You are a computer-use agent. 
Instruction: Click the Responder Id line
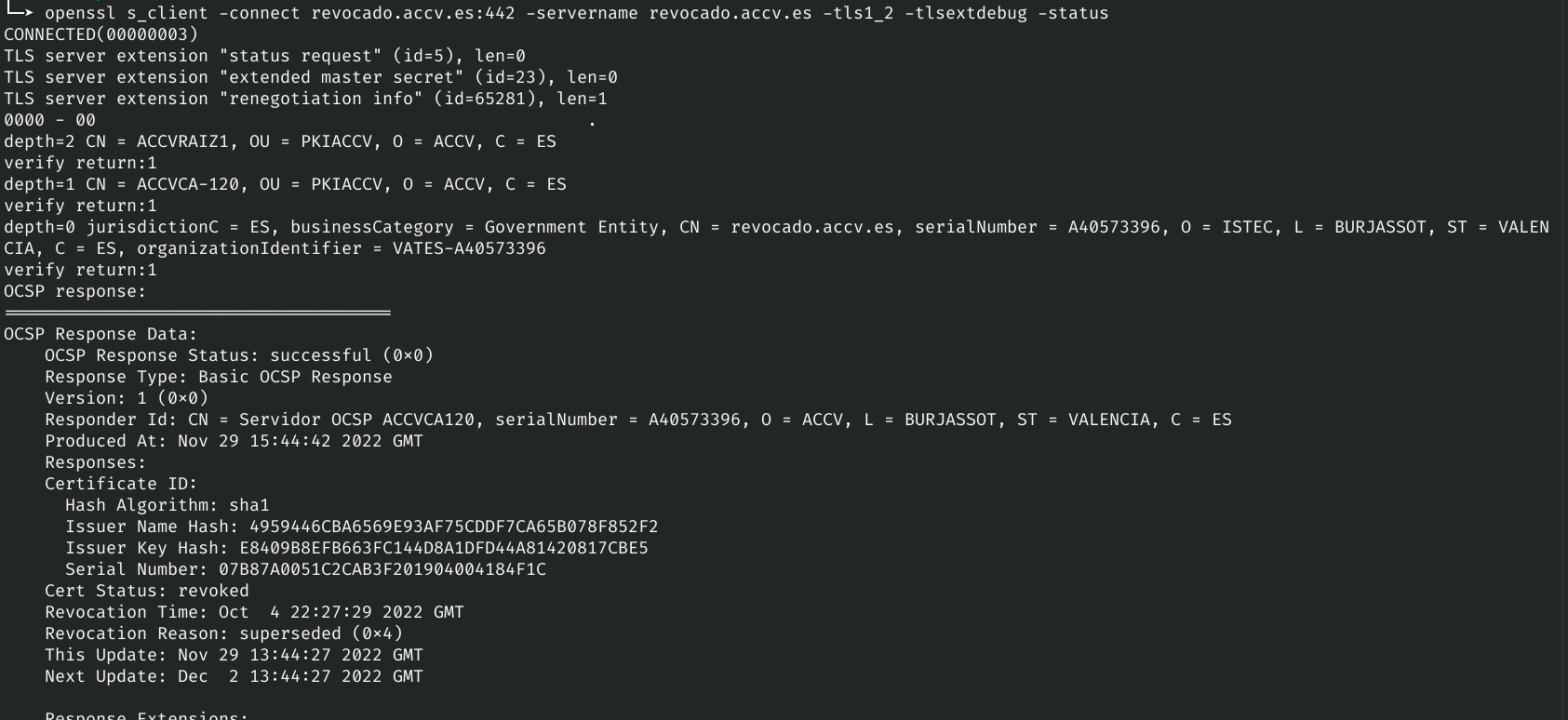point(637,420)
